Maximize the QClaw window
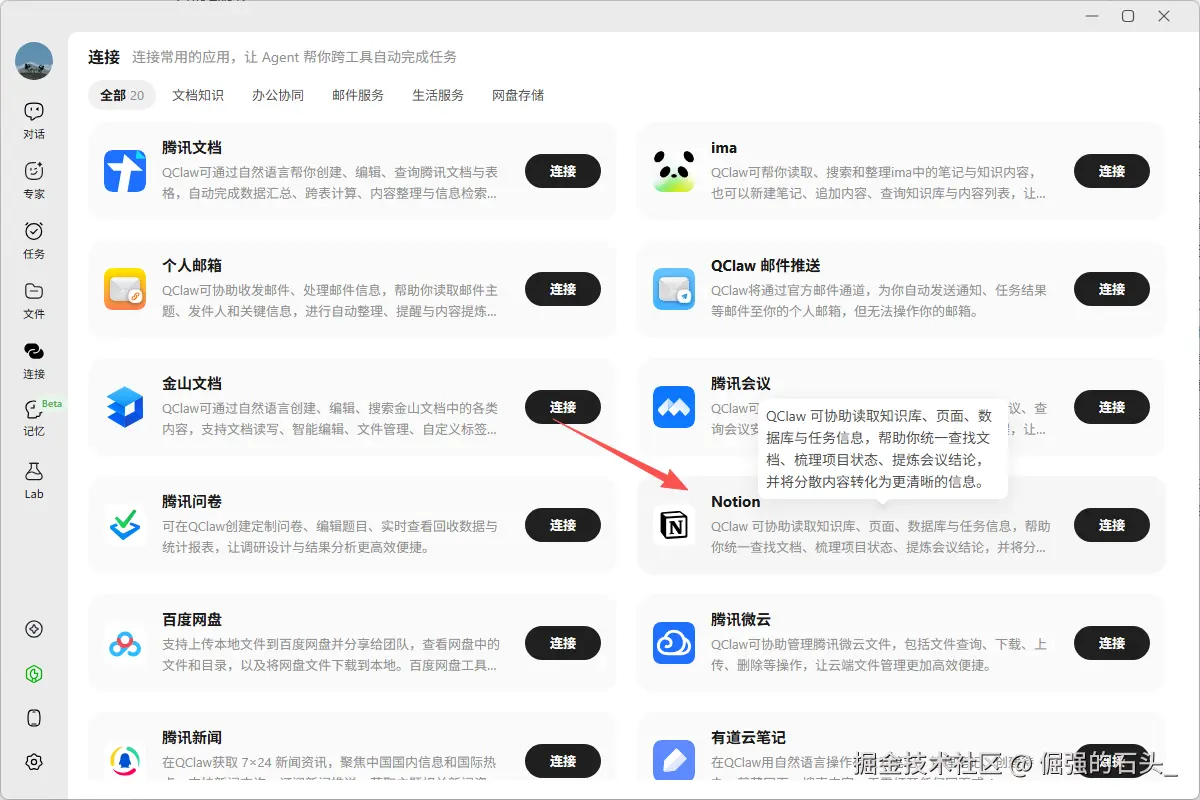 pos(1128,16)
